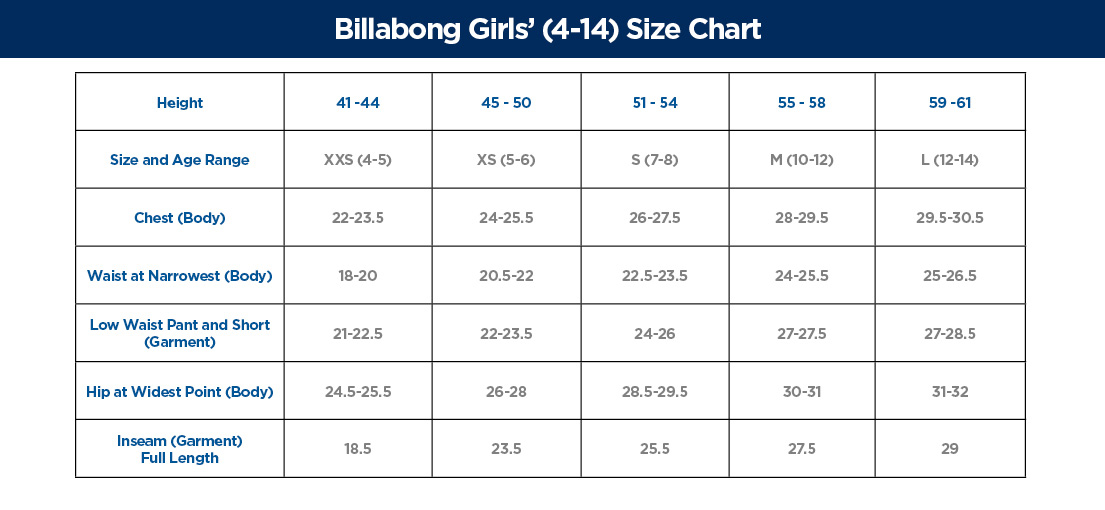This screenshot has width=1105, height=510.
Task: Click the XS (5-6) size cell
Action: pos(506,160)
